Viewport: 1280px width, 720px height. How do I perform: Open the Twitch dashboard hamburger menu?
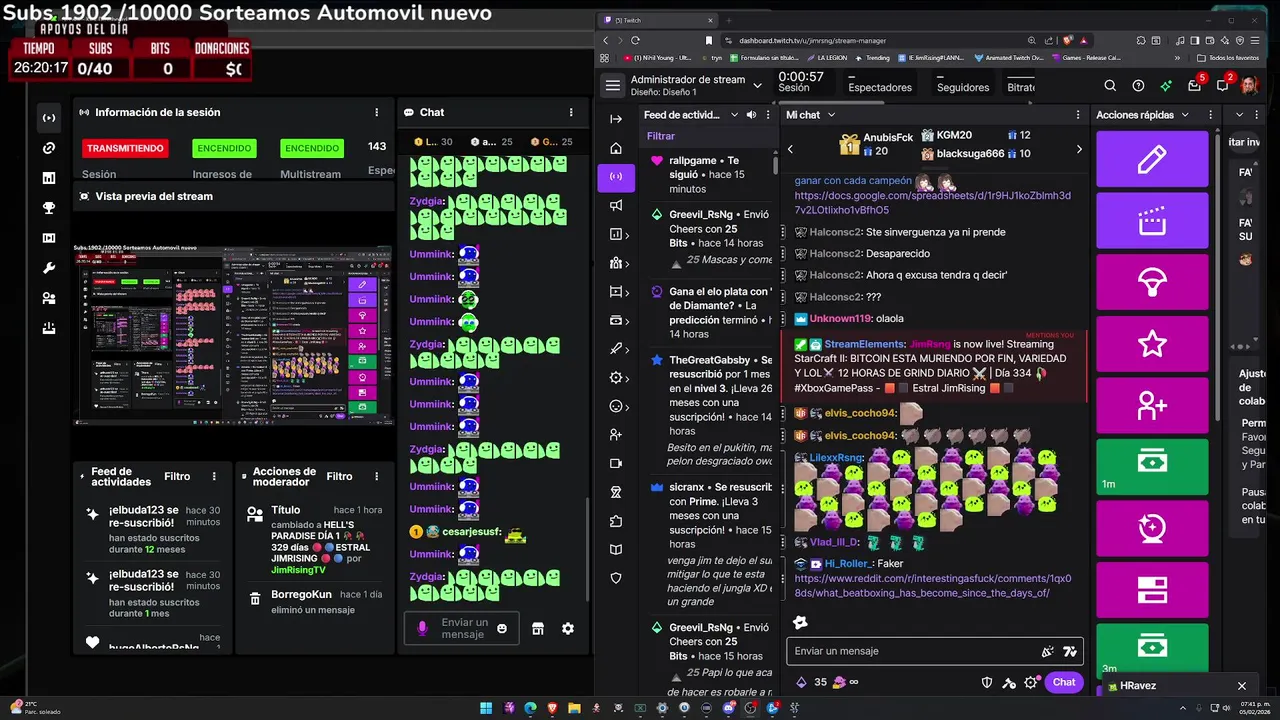(613, 86)
